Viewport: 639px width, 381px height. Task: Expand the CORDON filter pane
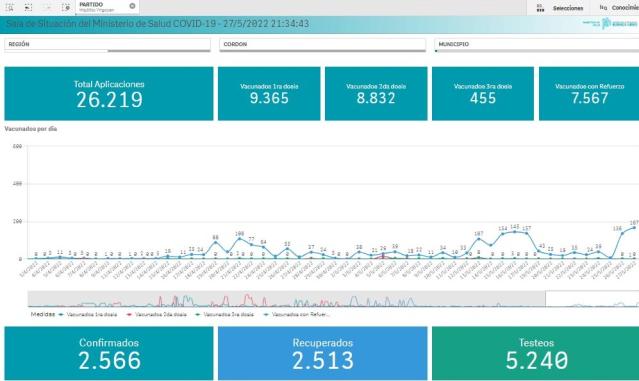click(323, 44)
